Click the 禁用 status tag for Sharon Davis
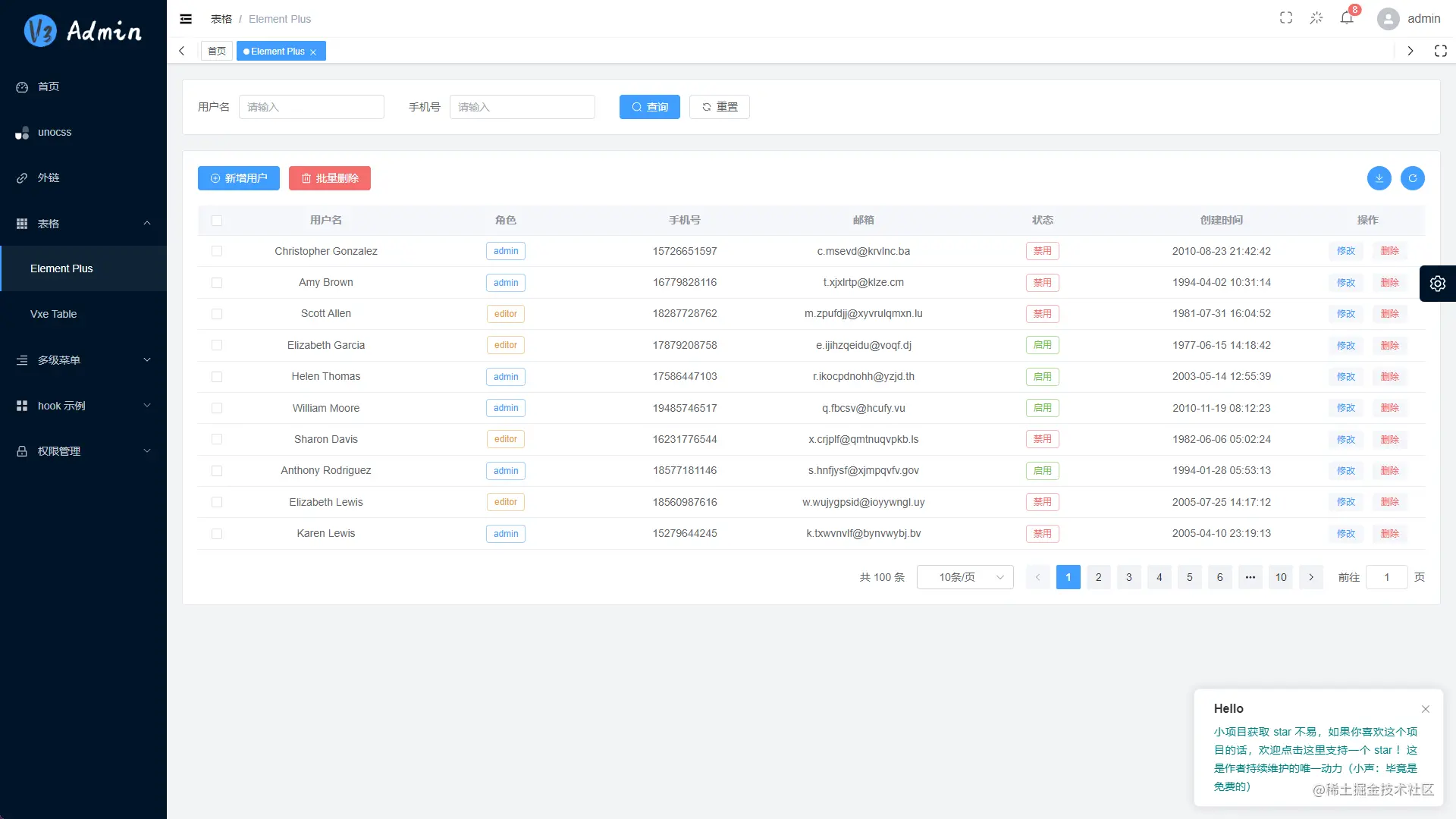Viewport: 1456px width, 819px height. [1042, 438]
